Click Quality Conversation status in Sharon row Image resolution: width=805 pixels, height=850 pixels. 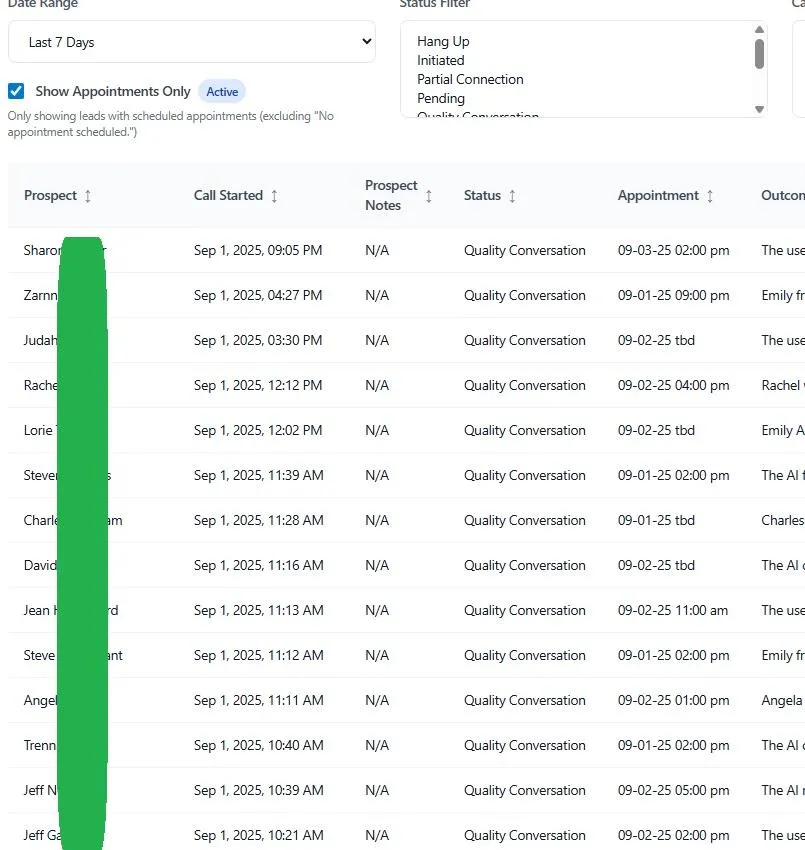[524, 250]
